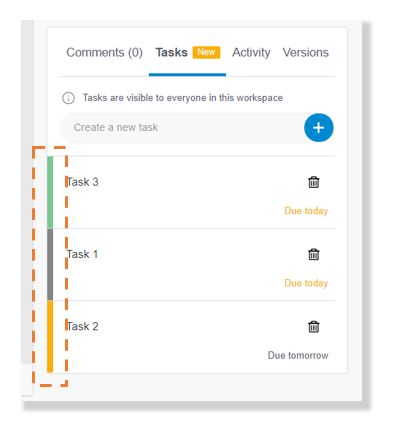Click the green status bar of Task 3
This screenshot has width=414, height=440.
(50, 192)
